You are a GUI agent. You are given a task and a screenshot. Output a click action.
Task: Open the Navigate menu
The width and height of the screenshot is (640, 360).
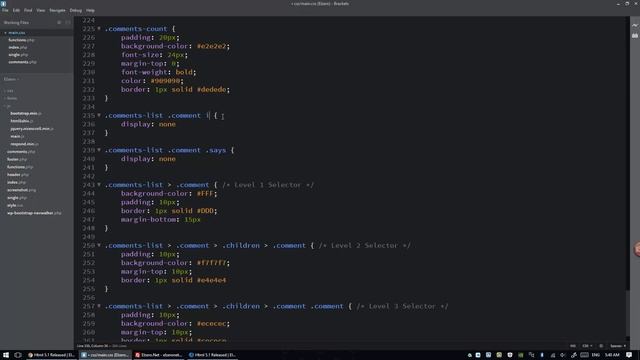coord(57,10)
